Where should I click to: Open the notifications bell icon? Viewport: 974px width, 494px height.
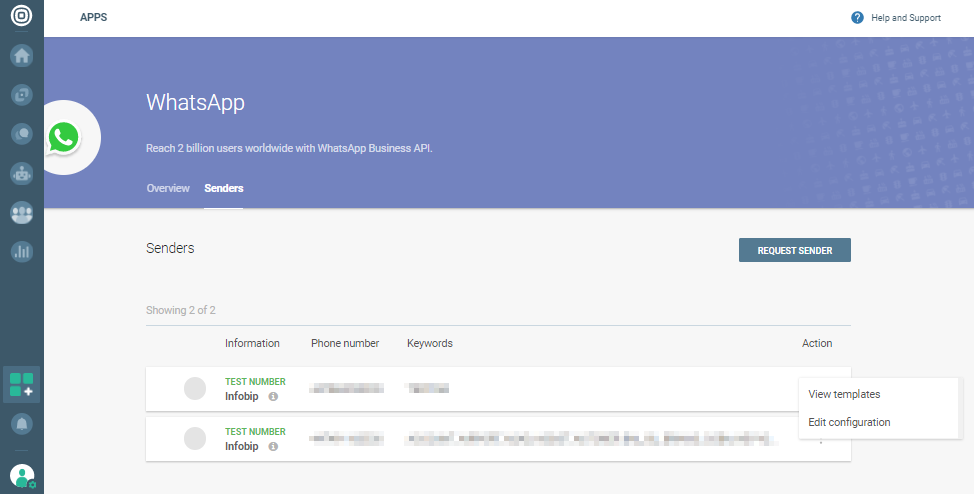pos(21,424)
